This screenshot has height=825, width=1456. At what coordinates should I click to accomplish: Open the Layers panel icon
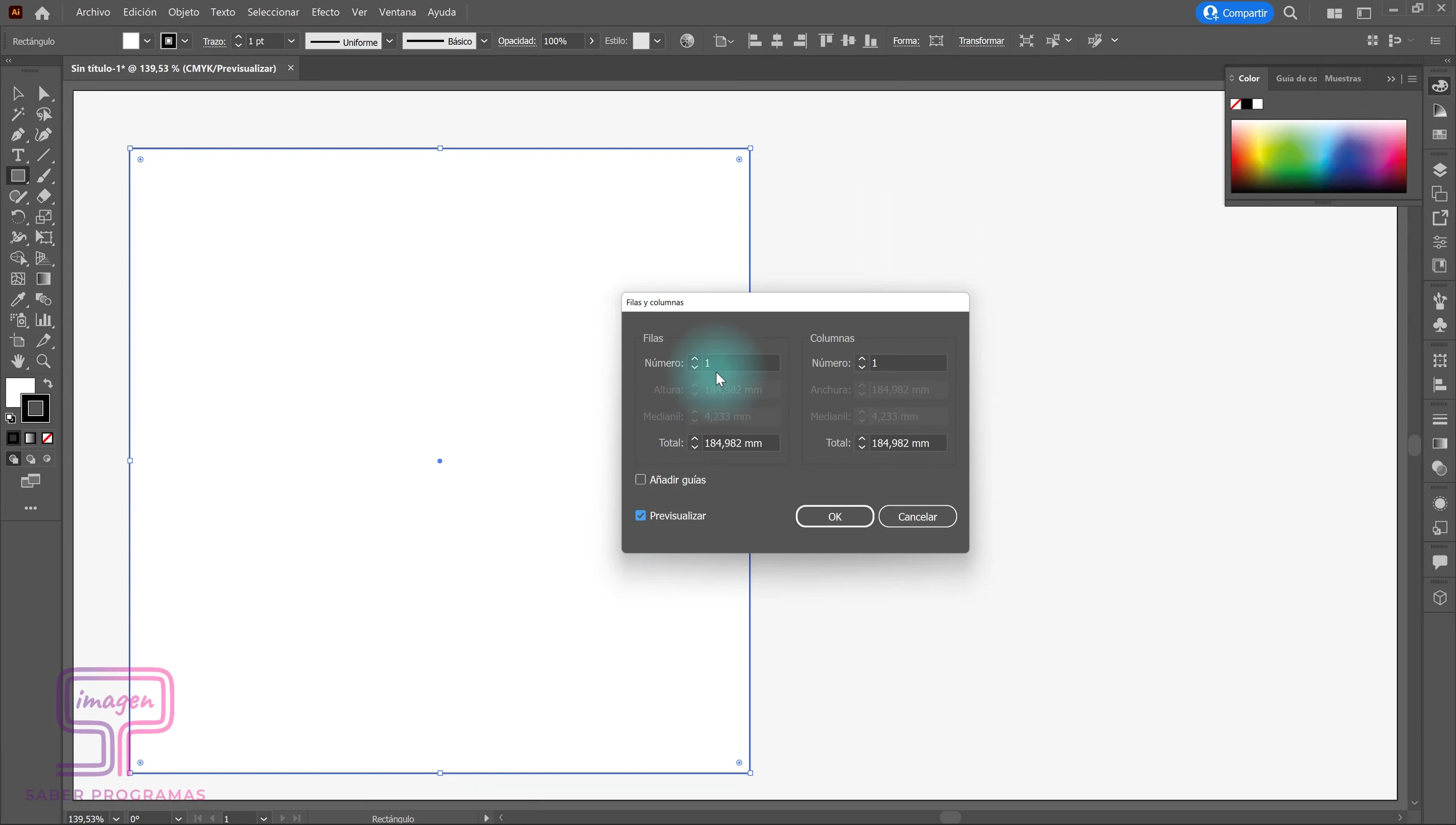point(1440,170)
